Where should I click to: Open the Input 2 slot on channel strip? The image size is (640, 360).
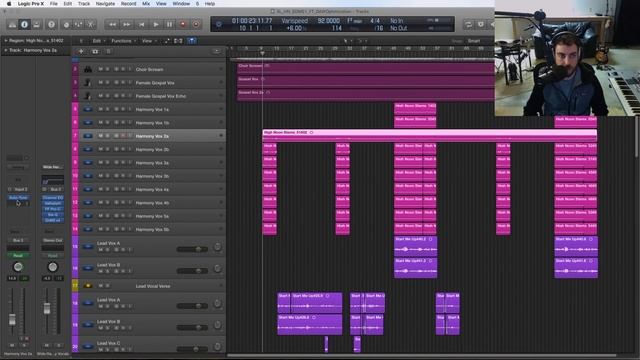click(x=20, y=189)
